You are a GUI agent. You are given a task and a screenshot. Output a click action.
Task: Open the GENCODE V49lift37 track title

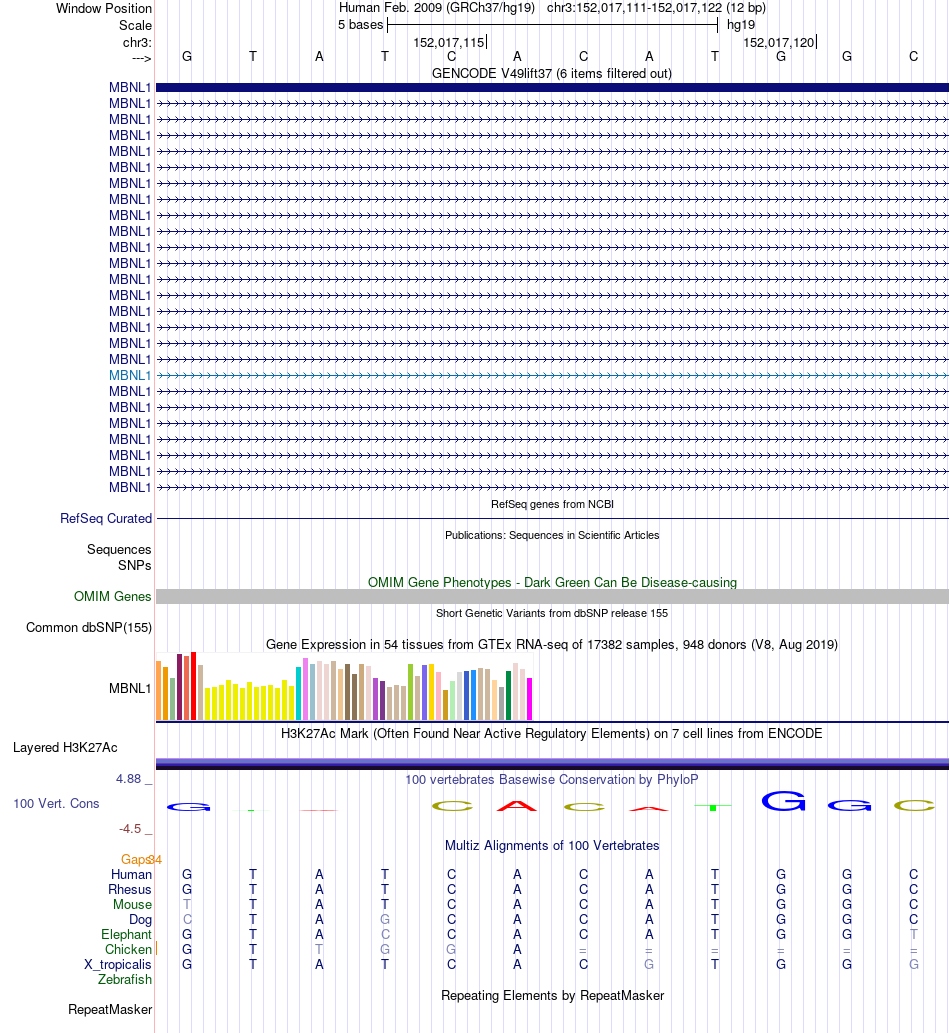pyautogui.click(x=551, y=73)
